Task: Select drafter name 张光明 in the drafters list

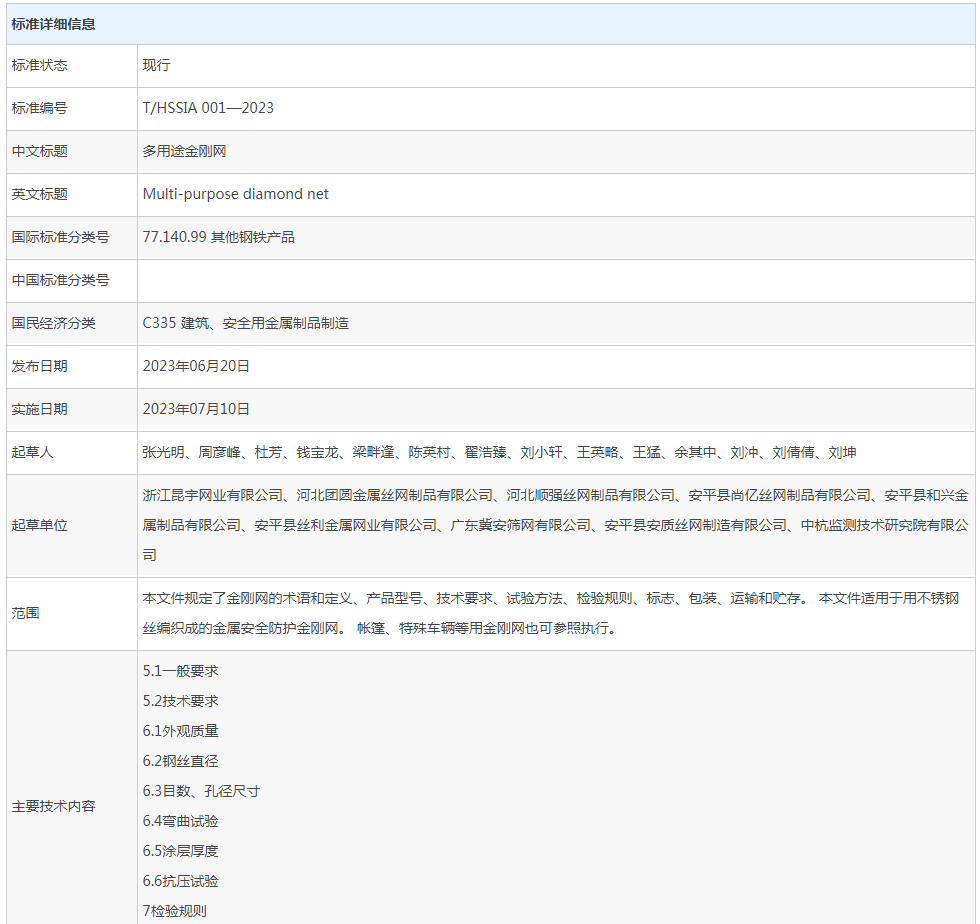Action: coord(162,451)
